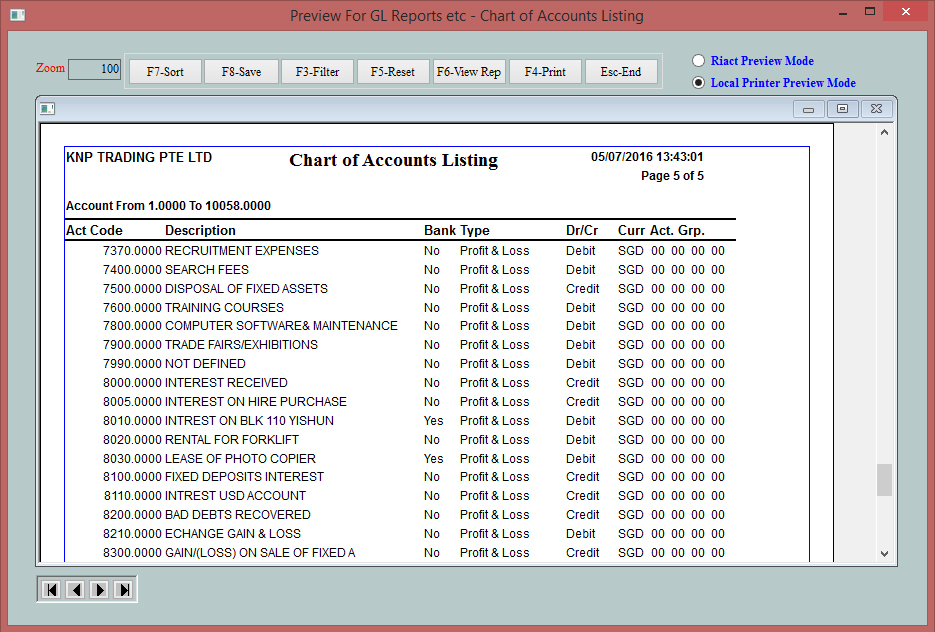Open F6-View Rep report view
Image resolution: width=935 pixels, height=632 pixels.
point(469,72)
